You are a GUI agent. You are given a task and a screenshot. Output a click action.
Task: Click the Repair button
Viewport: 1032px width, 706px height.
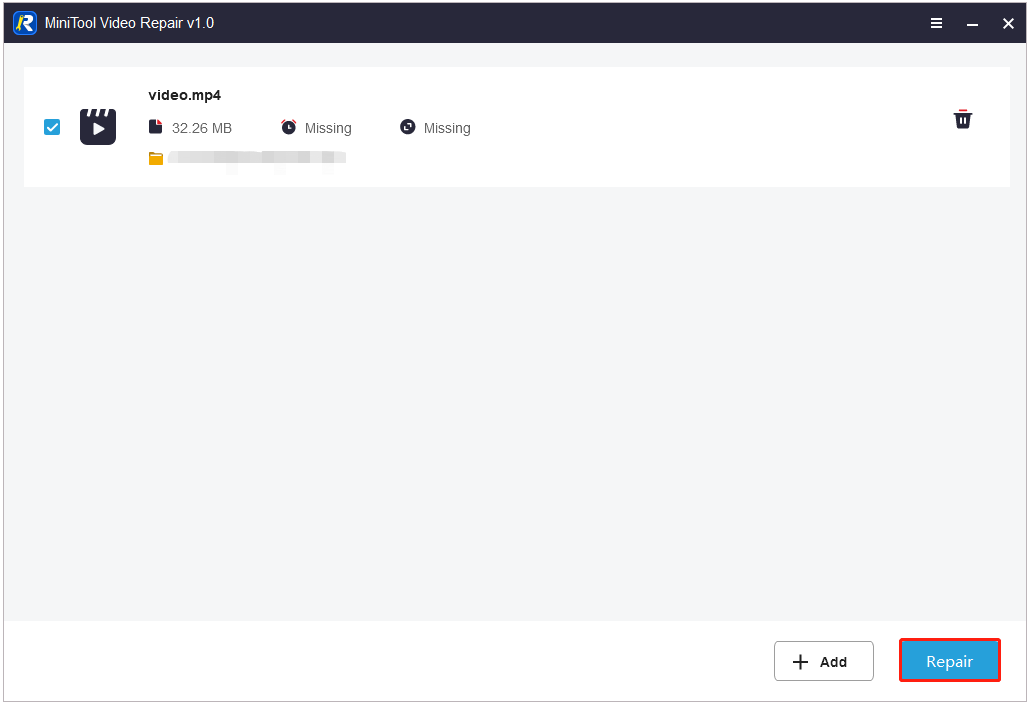[949, 661]
